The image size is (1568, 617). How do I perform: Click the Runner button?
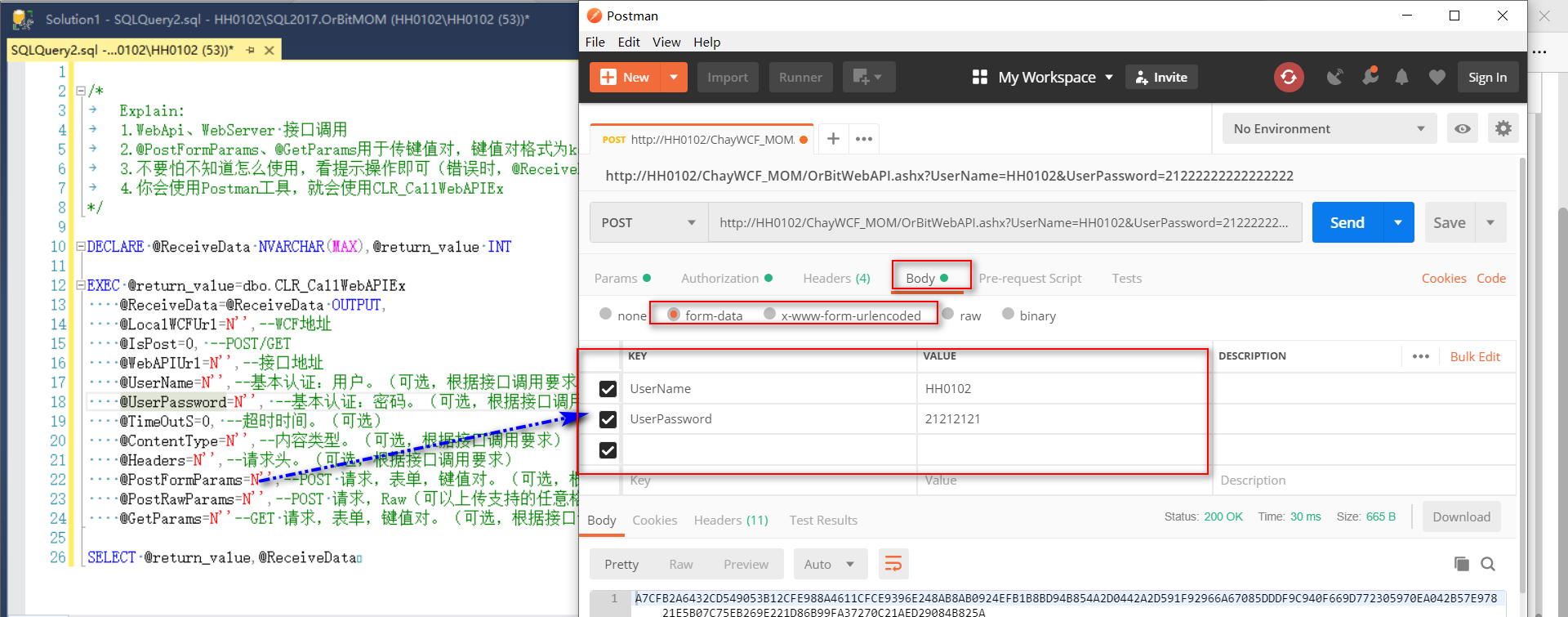point(800,77)
